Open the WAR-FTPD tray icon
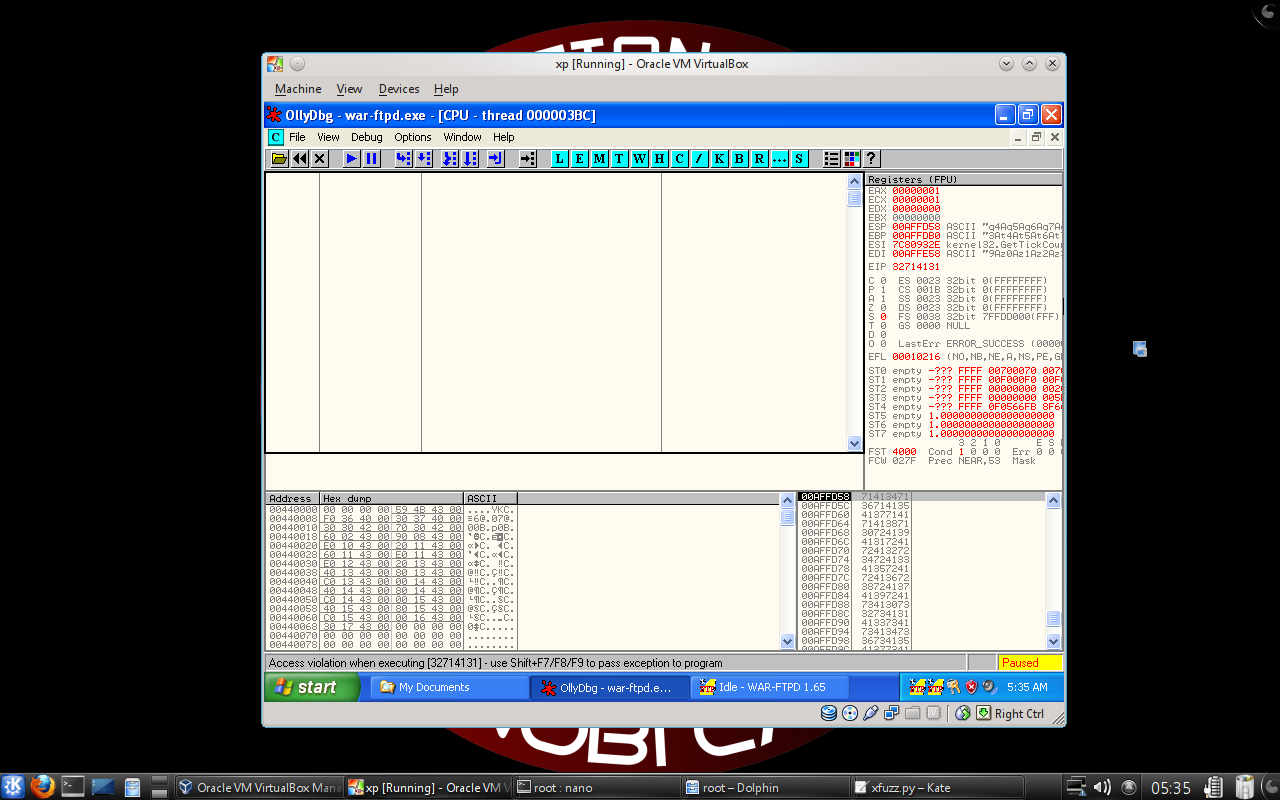Viewport: 1280px width, 800px height. [x=934, y=687]
